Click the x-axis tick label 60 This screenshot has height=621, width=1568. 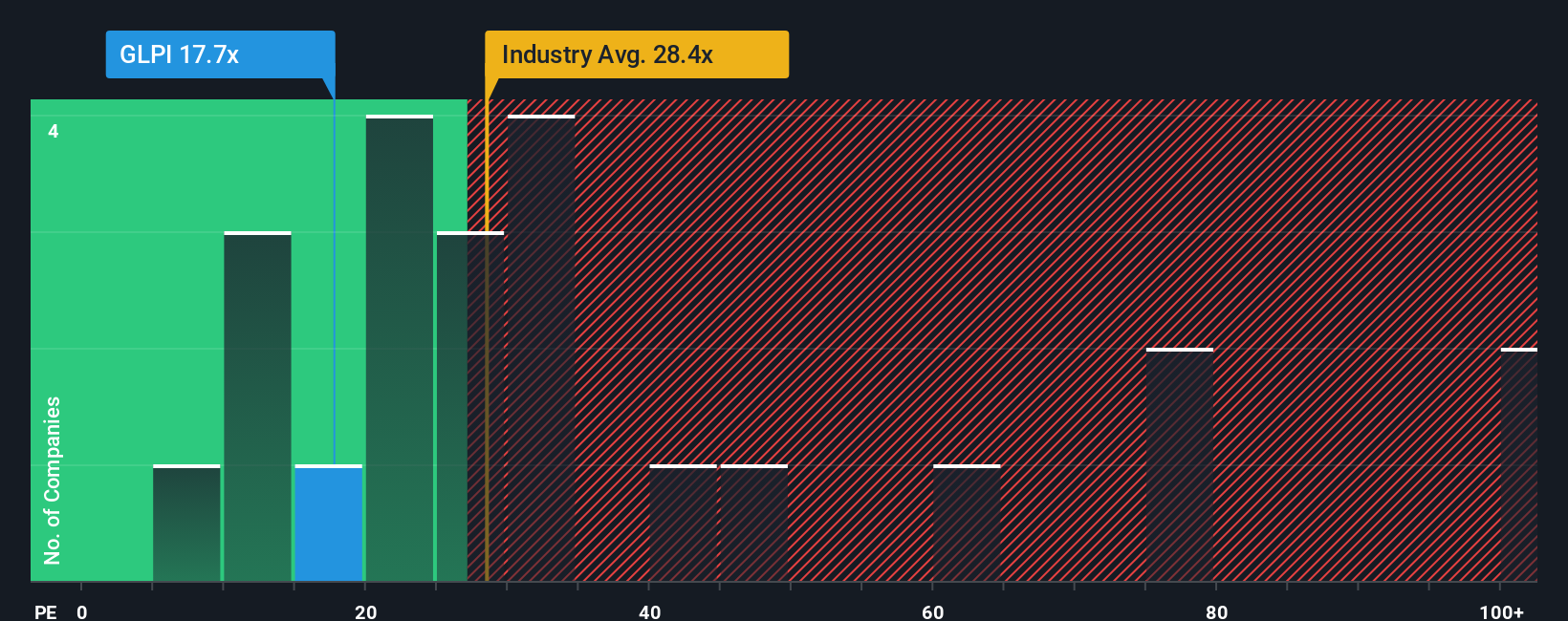tap(933, 612)
